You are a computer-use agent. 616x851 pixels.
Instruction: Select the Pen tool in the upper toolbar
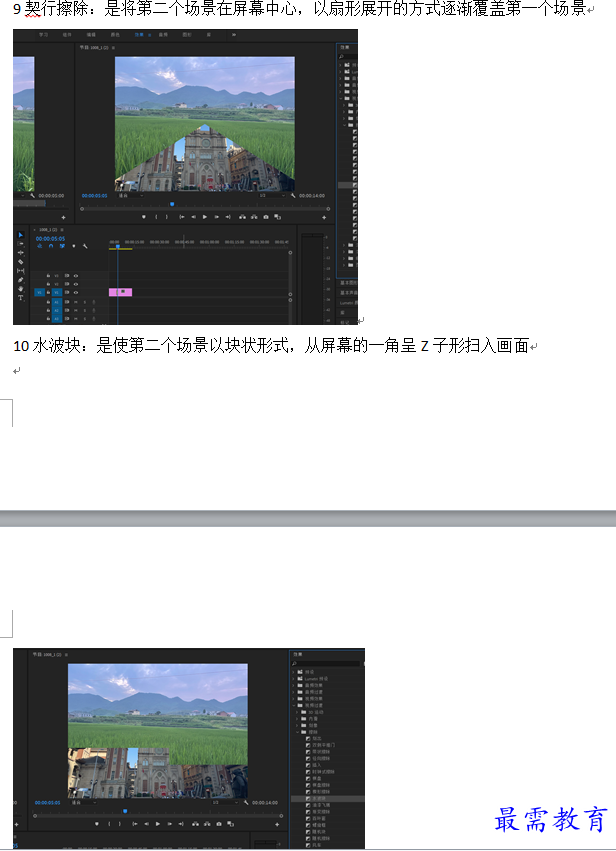[x=21, y=280]
